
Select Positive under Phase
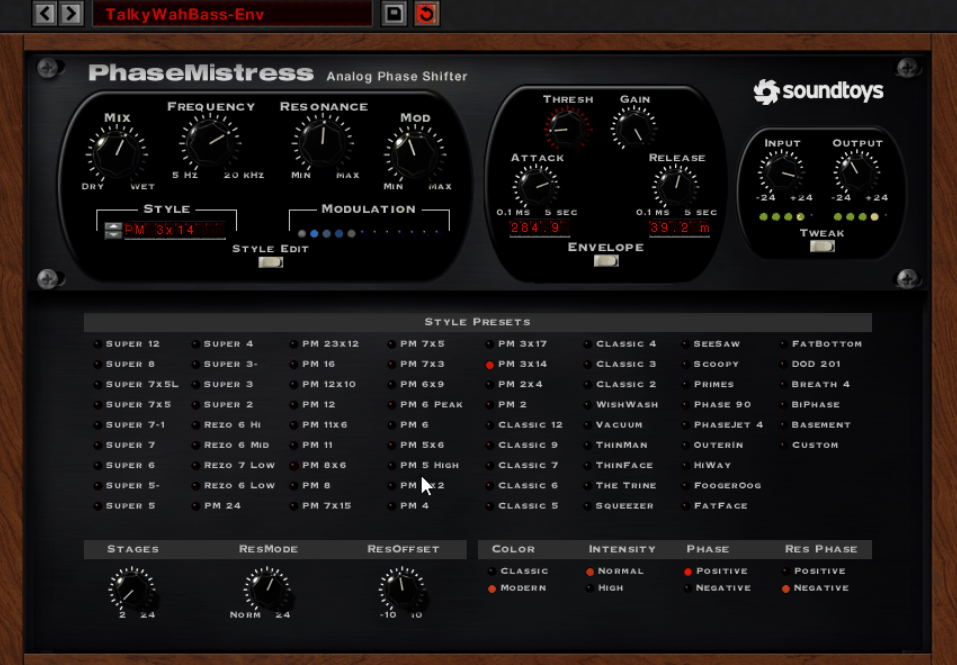pyautogui.click(x=716, y=571)
